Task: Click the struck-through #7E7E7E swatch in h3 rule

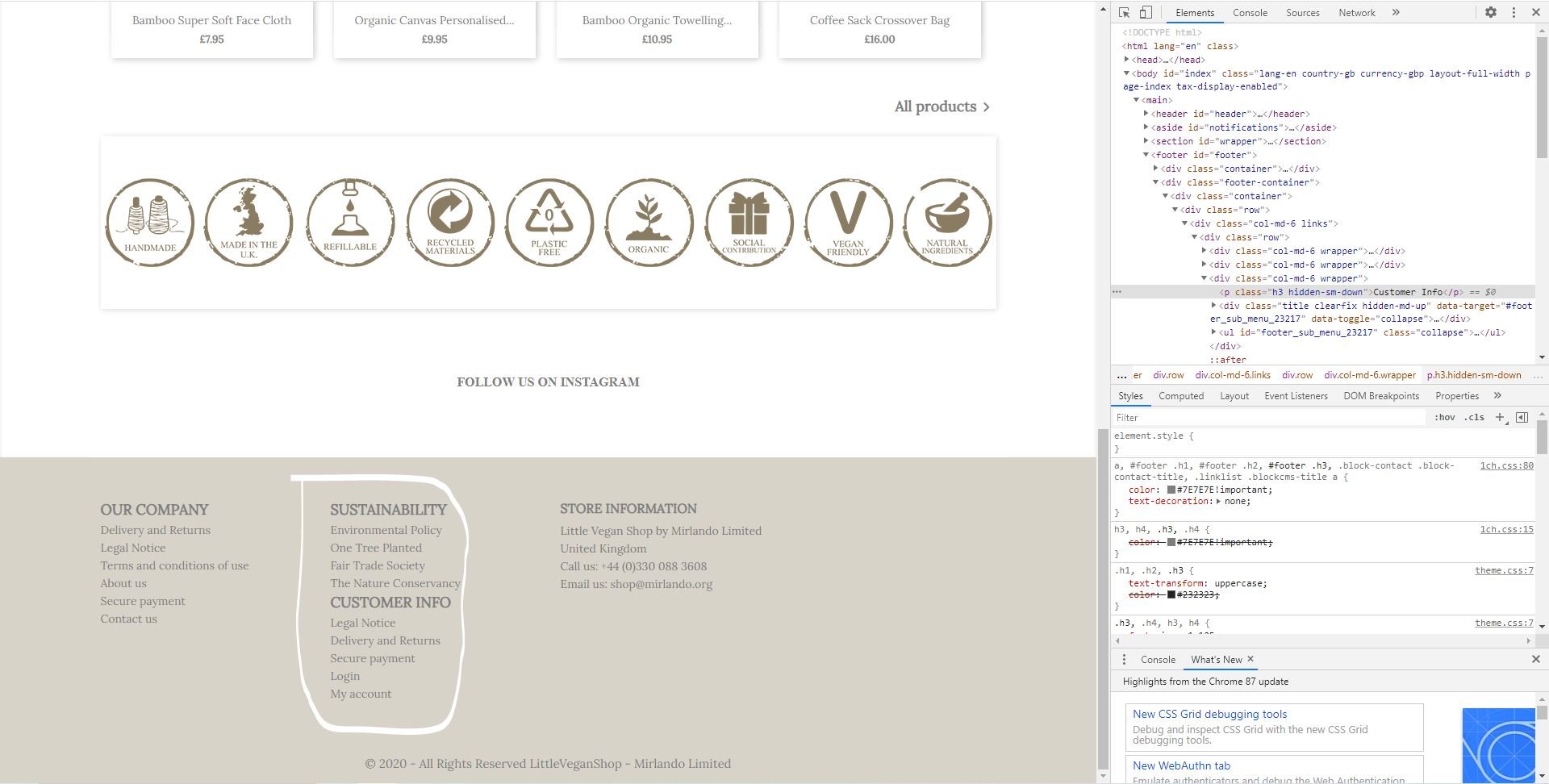Action: point(1171,542)
